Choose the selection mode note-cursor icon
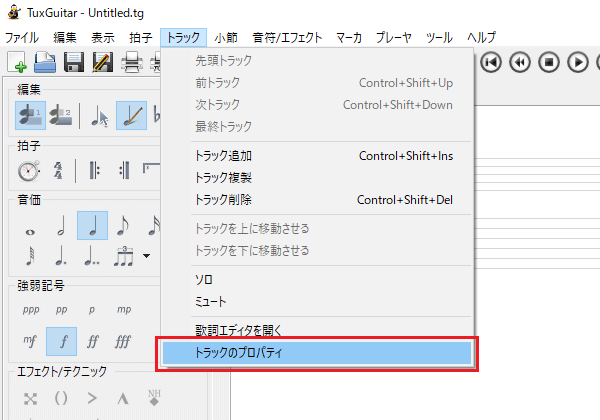 pyautogui.click(x=100, y=116)
